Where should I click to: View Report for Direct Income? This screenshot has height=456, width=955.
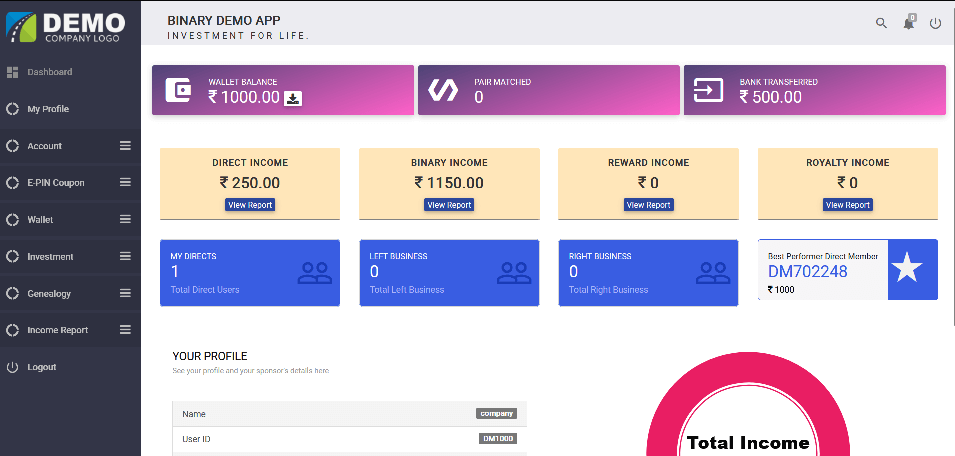point(250,205)
